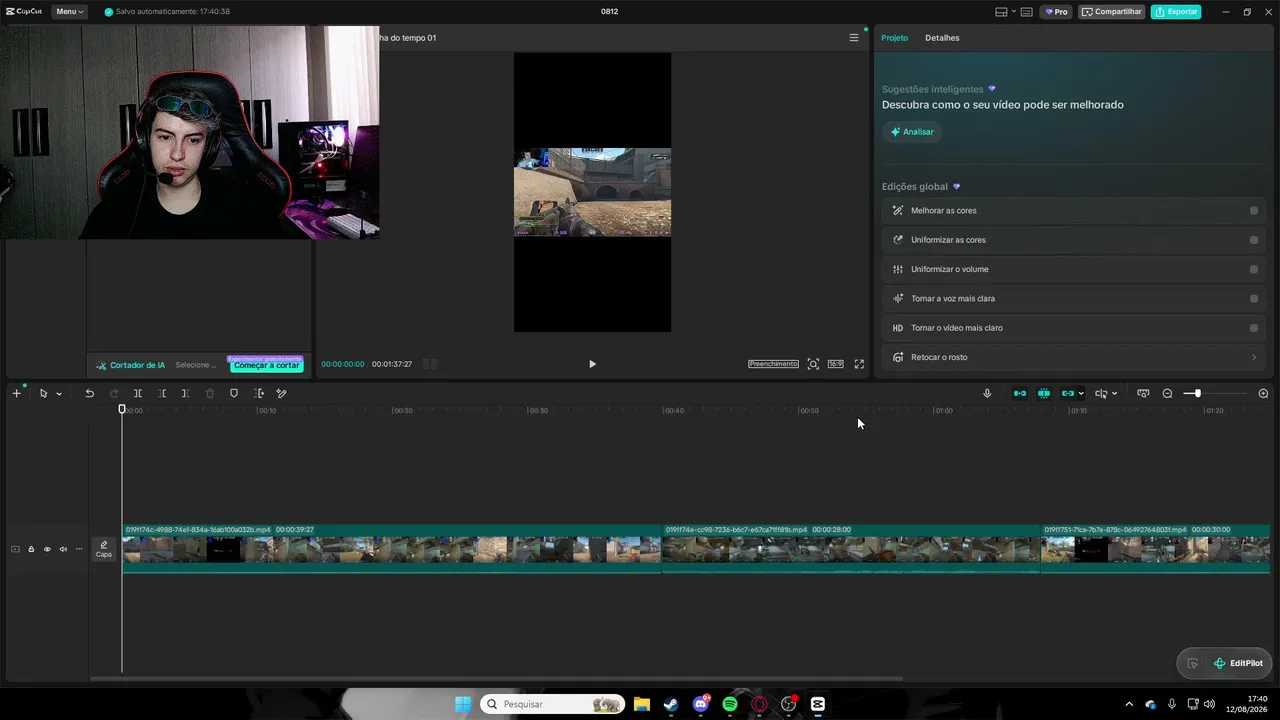Viewport: 1280px width, 720px height.
Task: Click the Capa cover edit button
Action: (104, 549)
